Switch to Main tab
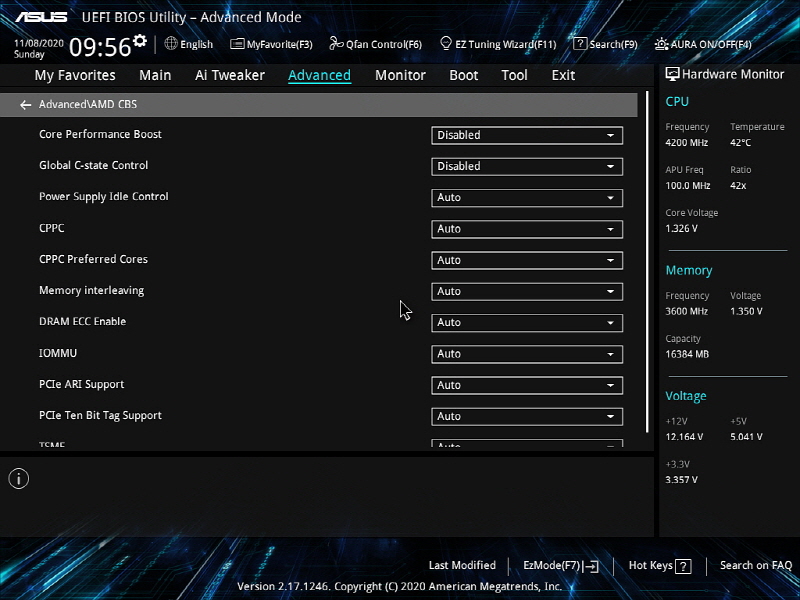Image resolution: width=800 pixels, height=600 pixels. pos(155,75)
